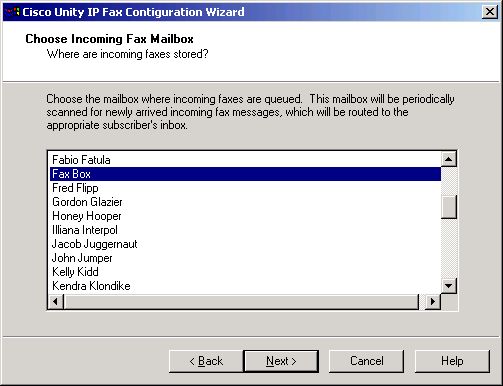Image resolution: width=503 pixels, height=386 pixels.
Task: Select Jacob Juggernaut entry
Action: click(245, 244)
